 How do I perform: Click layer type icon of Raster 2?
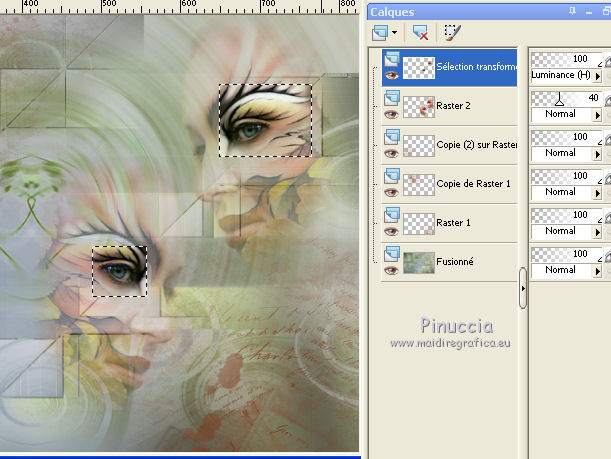pyautogui.click(x=392, y=98)
